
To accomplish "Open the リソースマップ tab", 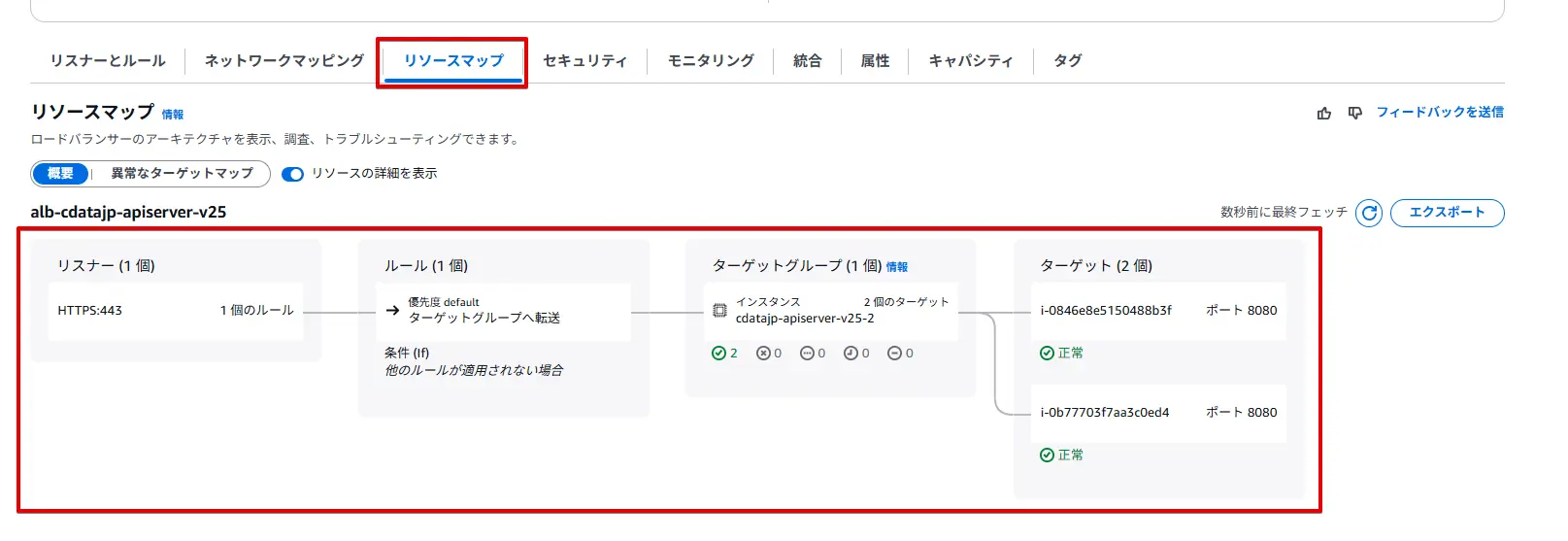I will tap(453, 61).
